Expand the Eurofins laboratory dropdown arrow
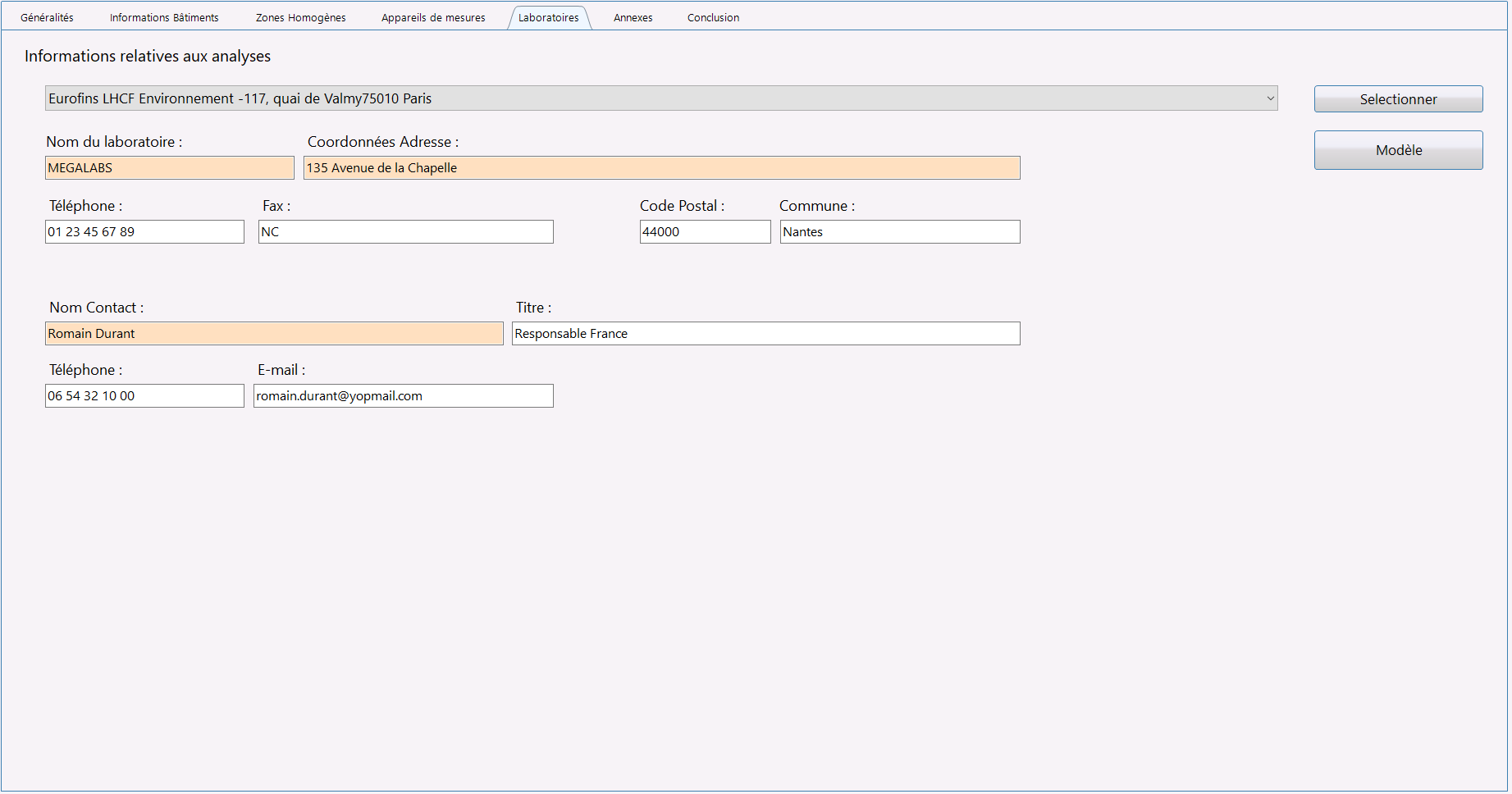Viewport: 1512px width, 794px height. pyautogui.click(x=1270, y=98)
